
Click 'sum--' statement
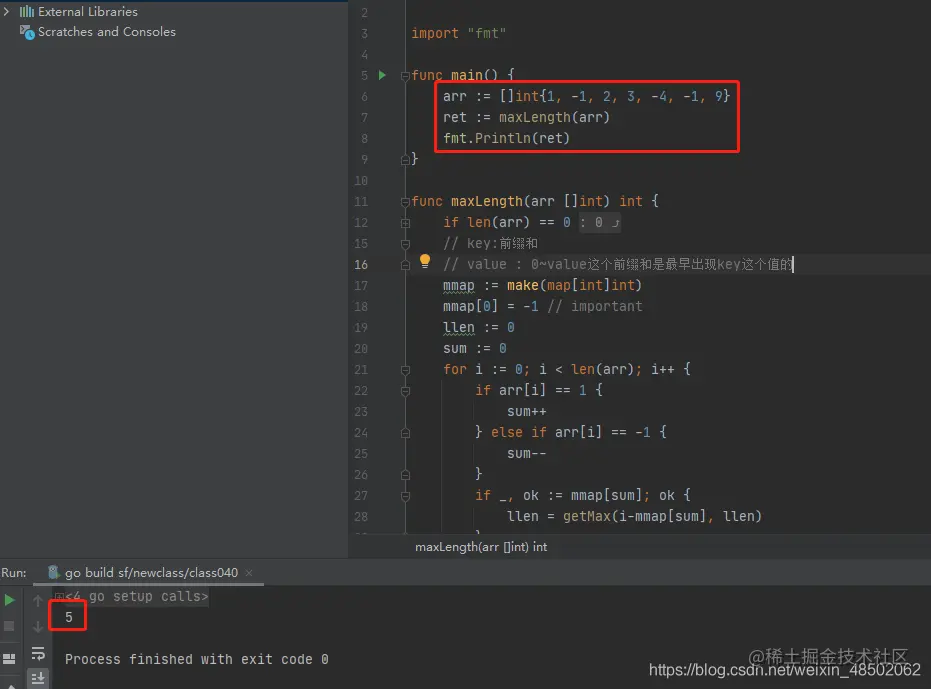pyautogui.click(x=527, y=453)
